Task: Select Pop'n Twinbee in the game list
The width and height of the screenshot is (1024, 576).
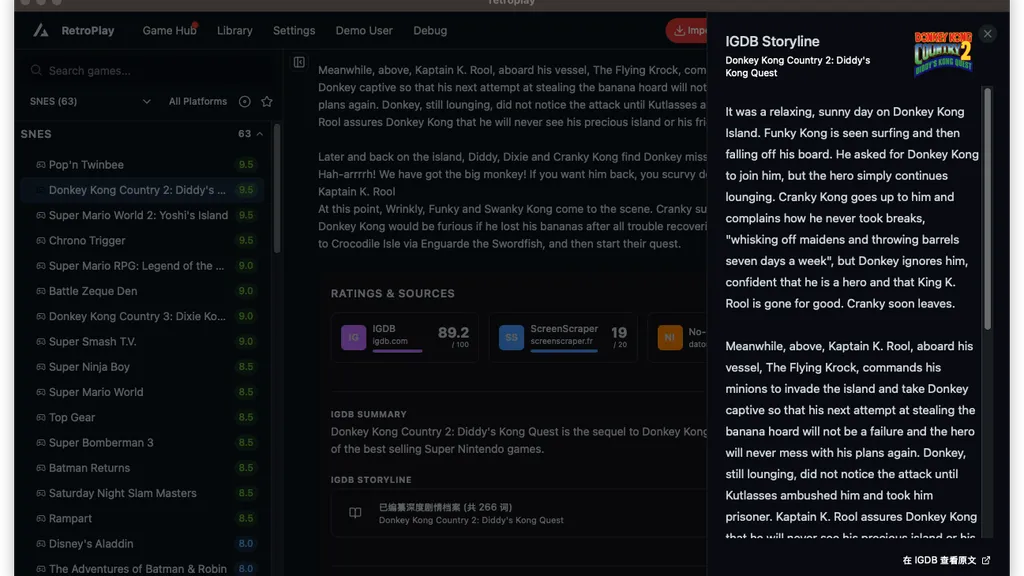Action: pyautogui.click(x=142, y=165)
